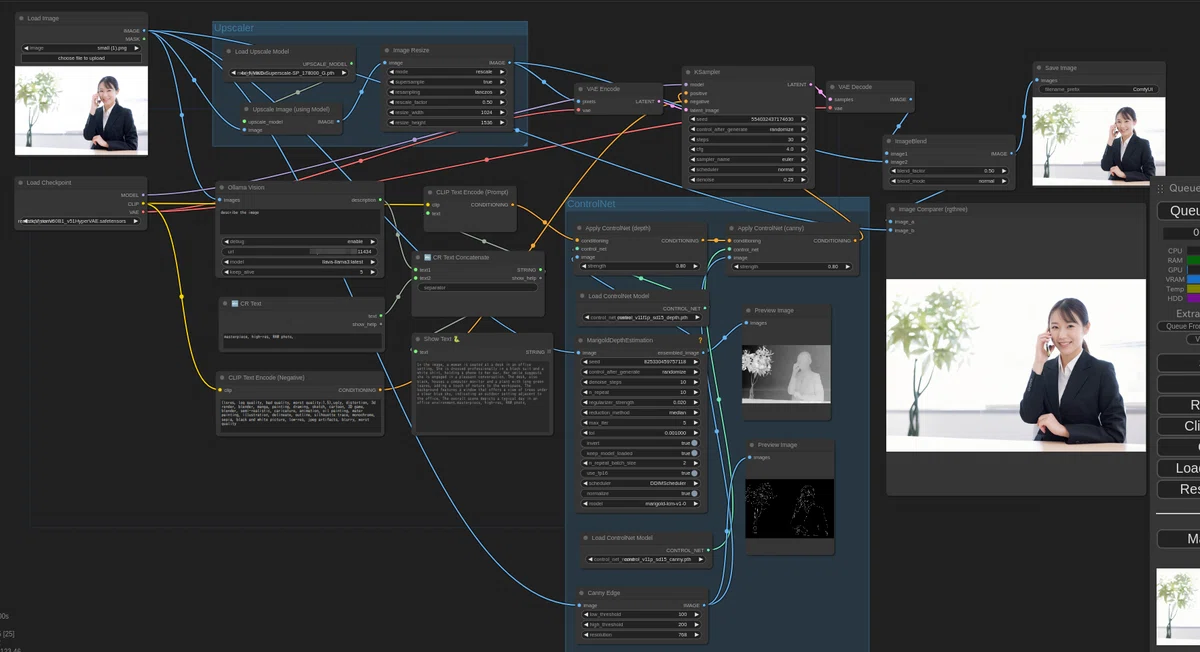This screenshot has height=652, width=1200.
Task: Collapse the Apply ControlNet (depth) node
Action: [x=579, y=228]
